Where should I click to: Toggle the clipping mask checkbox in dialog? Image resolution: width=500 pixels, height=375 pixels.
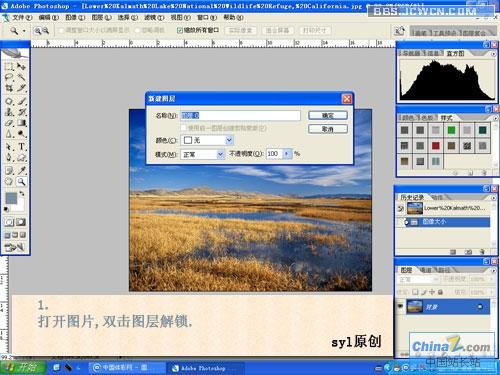click(x=184, y=128)
